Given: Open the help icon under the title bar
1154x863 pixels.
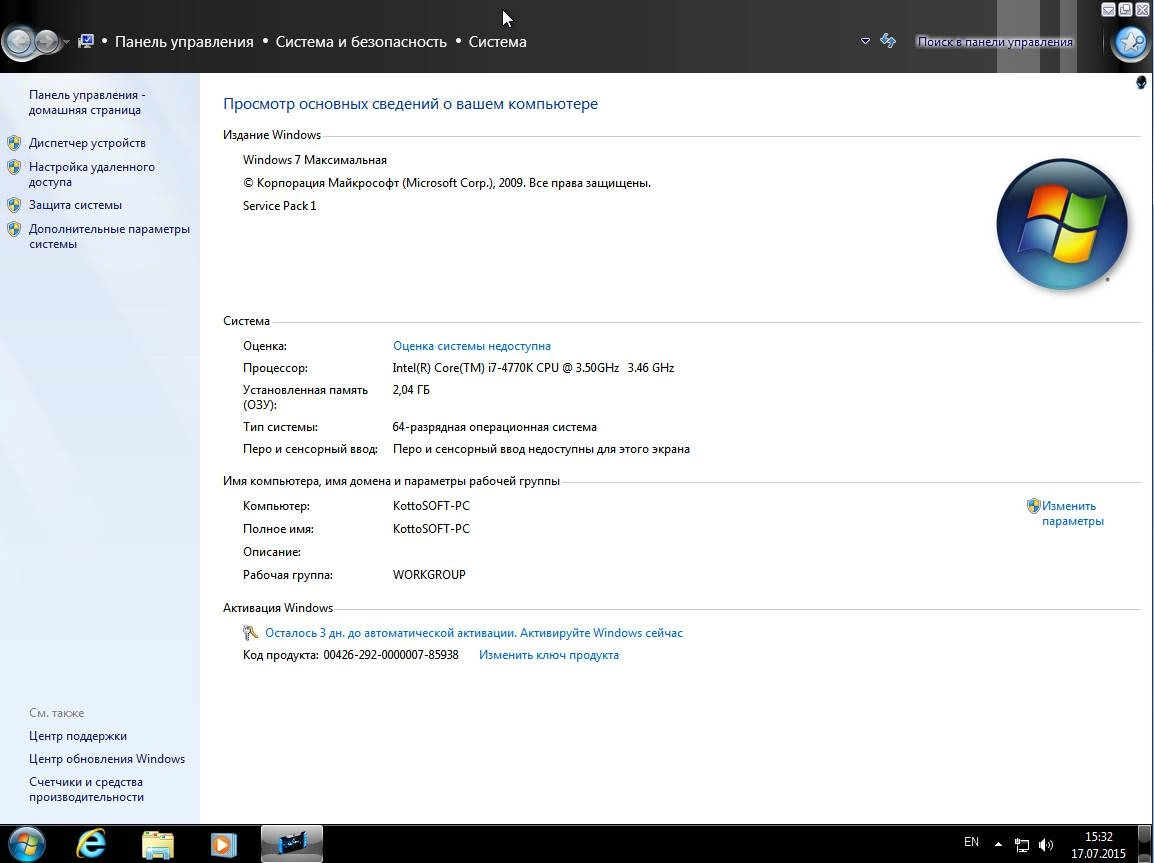Looking at the screenshot, I should [x=1141, y=82].
